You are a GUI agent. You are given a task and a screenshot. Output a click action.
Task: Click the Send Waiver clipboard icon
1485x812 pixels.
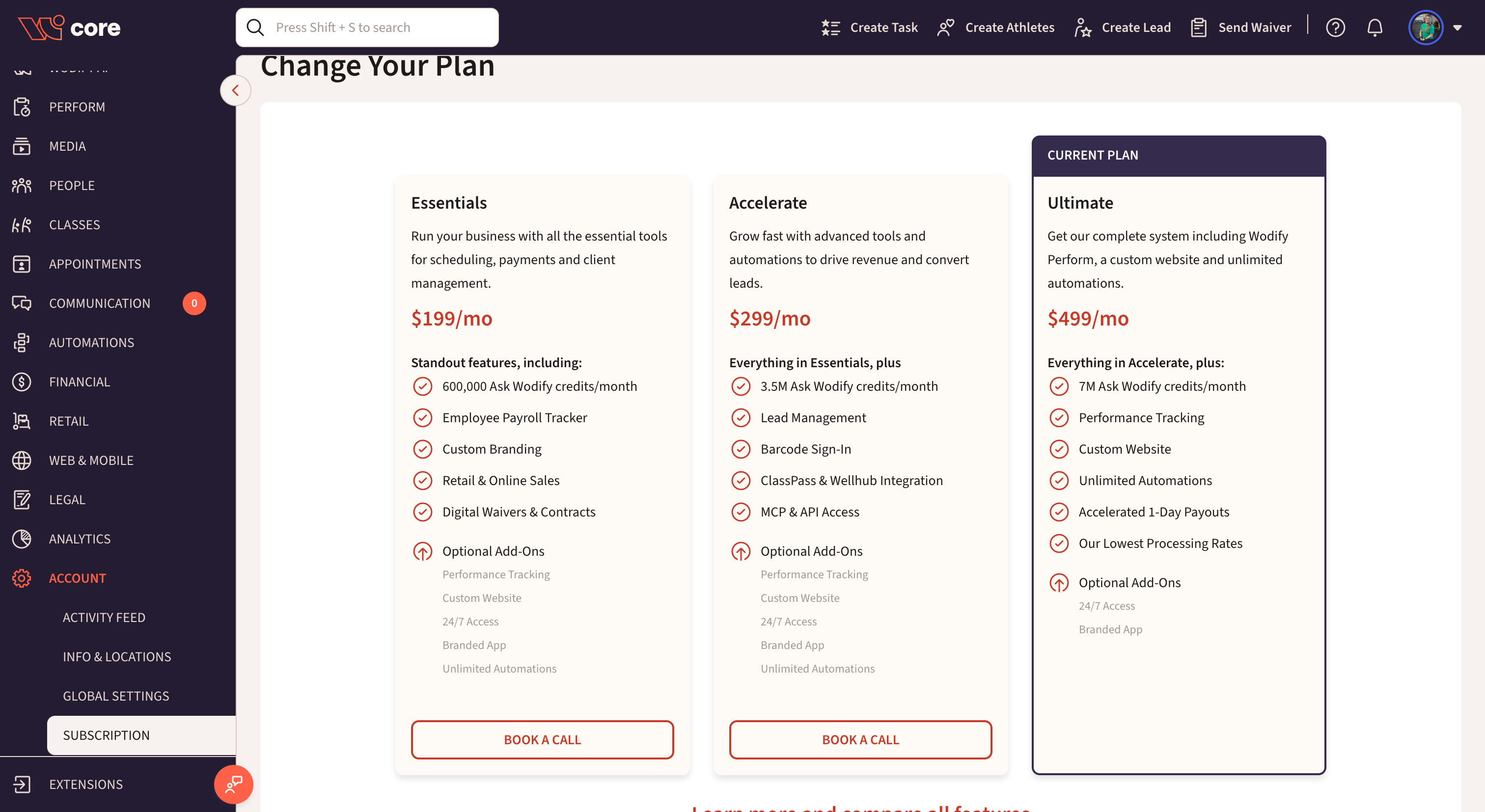pos(1199,27)
